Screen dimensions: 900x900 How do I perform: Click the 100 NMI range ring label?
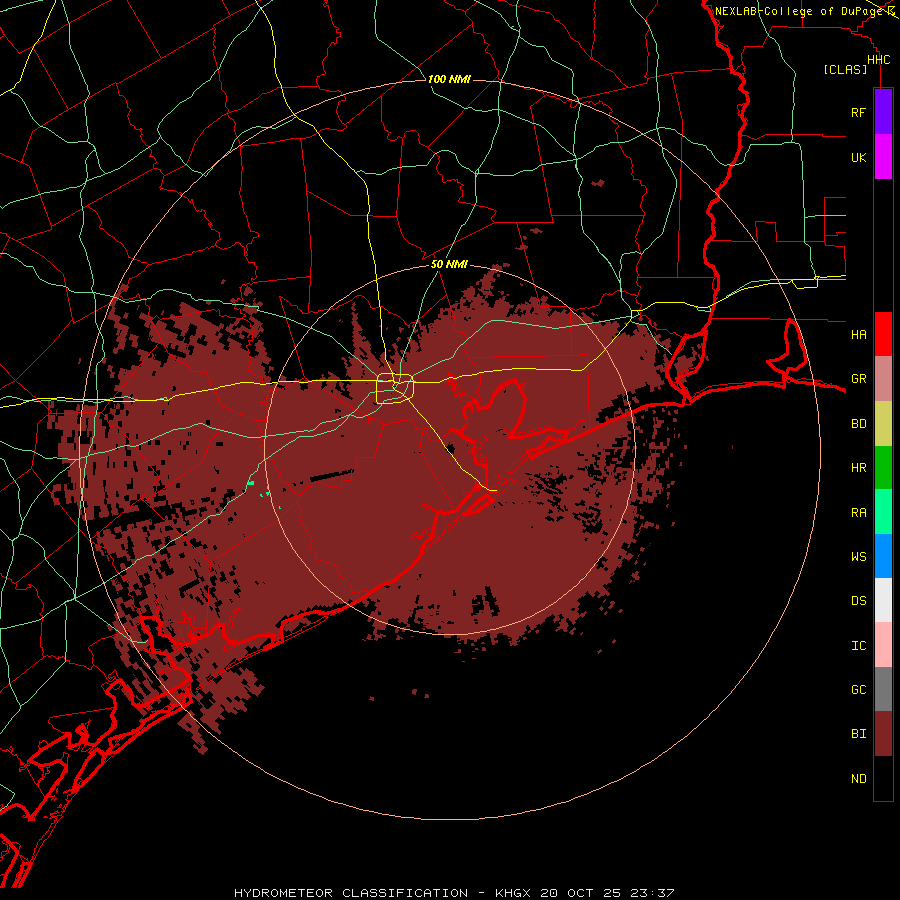click(449, 79)
